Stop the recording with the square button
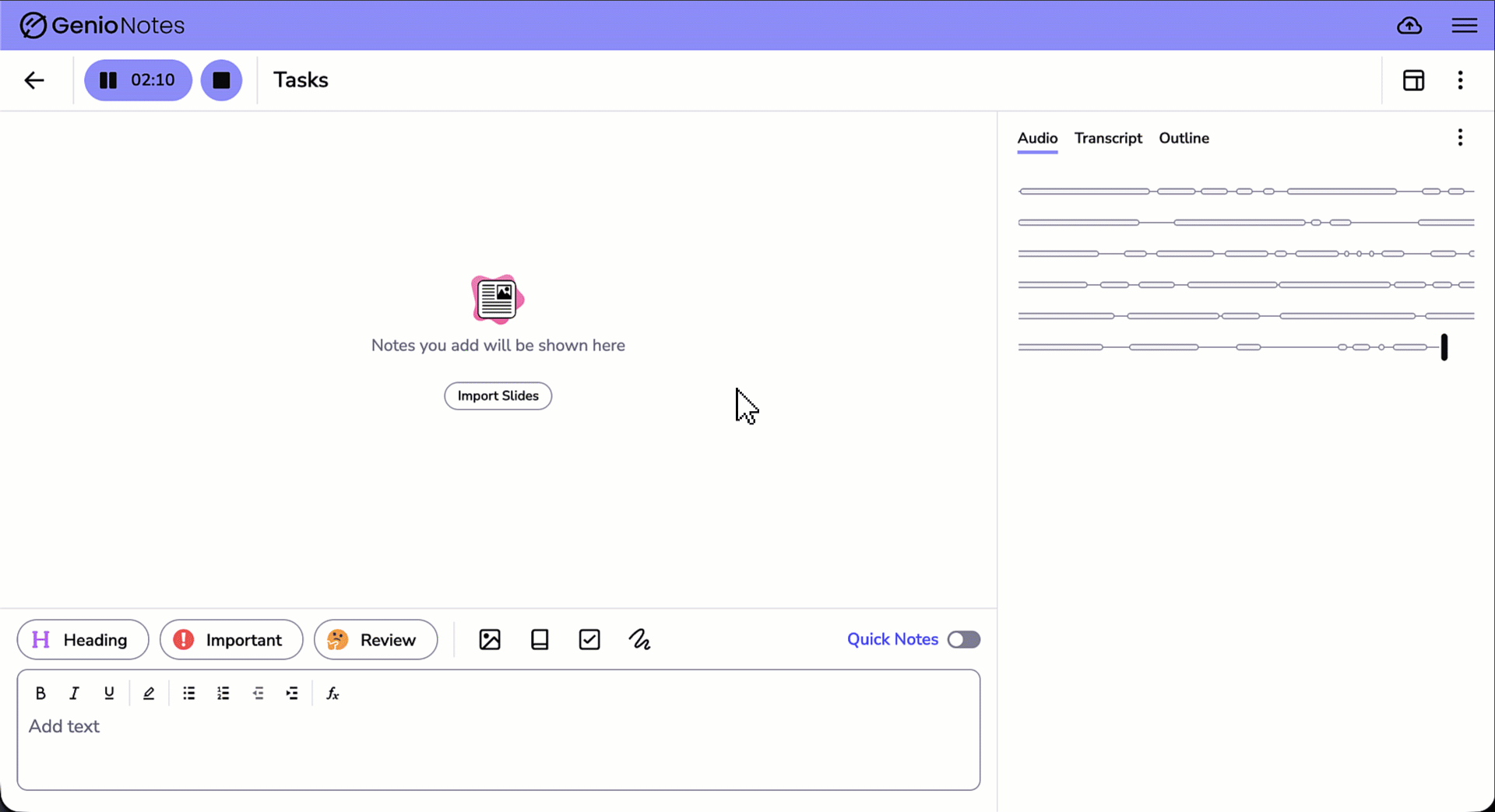Viewport: 1495px width, 812px height. click(221, 80)
